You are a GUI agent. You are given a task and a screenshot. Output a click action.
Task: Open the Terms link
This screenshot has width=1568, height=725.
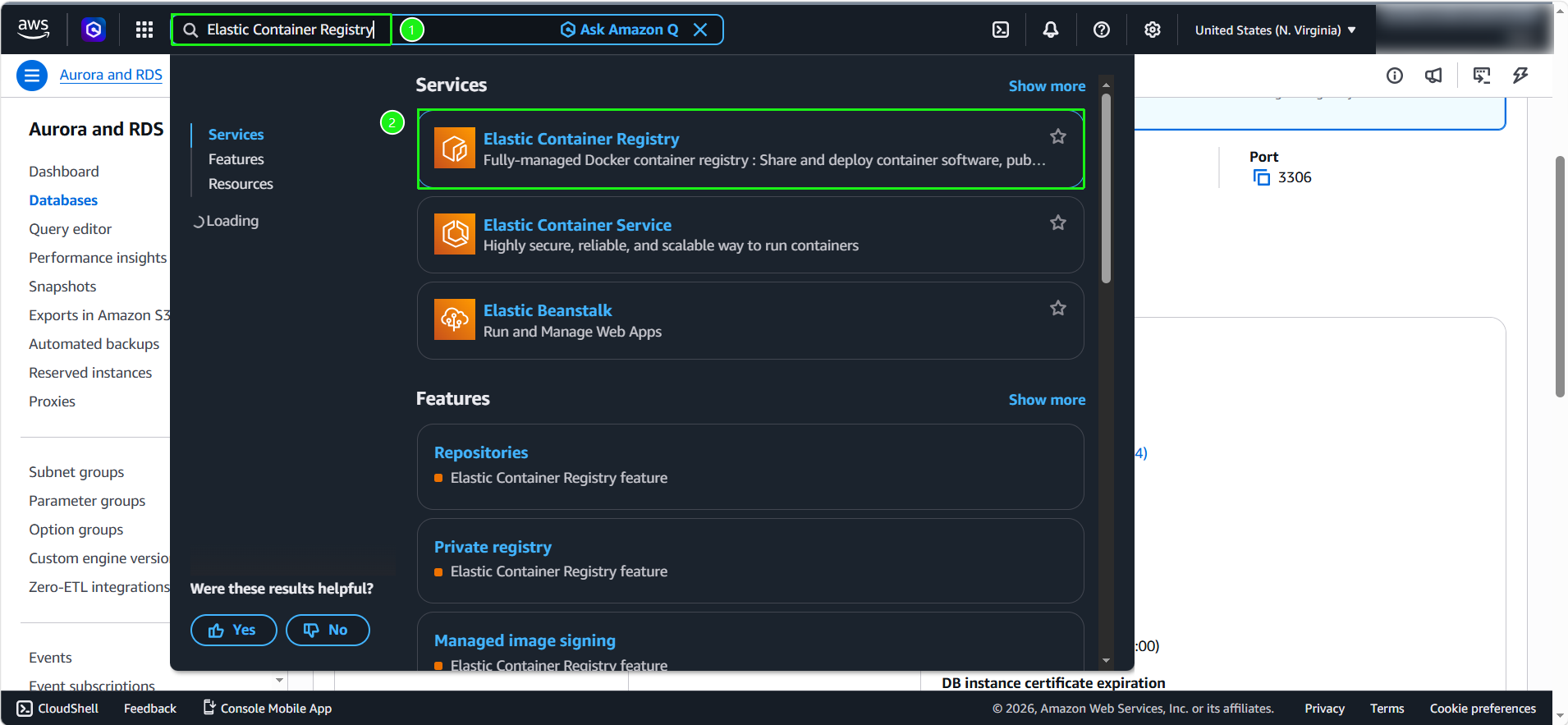click(x=1387, y=709)
